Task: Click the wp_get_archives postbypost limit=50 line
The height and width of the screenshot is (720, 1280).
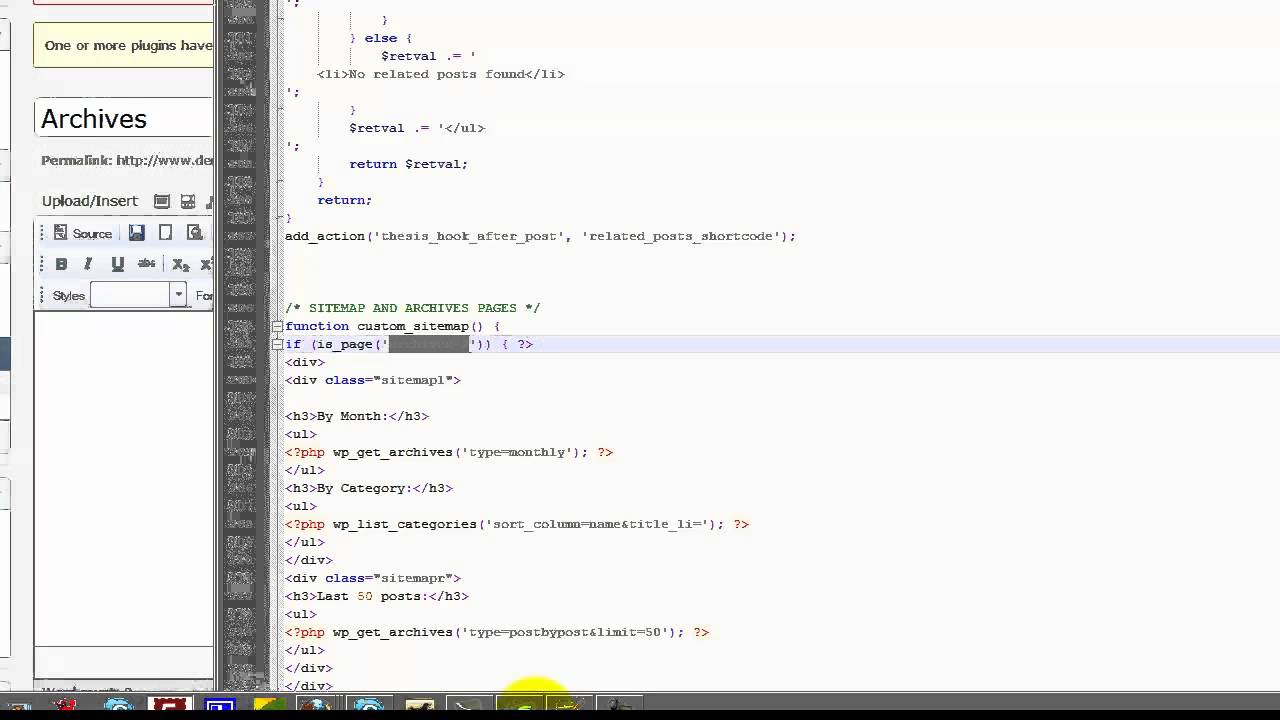Action: pyautogui.click(x=497, y=632)
